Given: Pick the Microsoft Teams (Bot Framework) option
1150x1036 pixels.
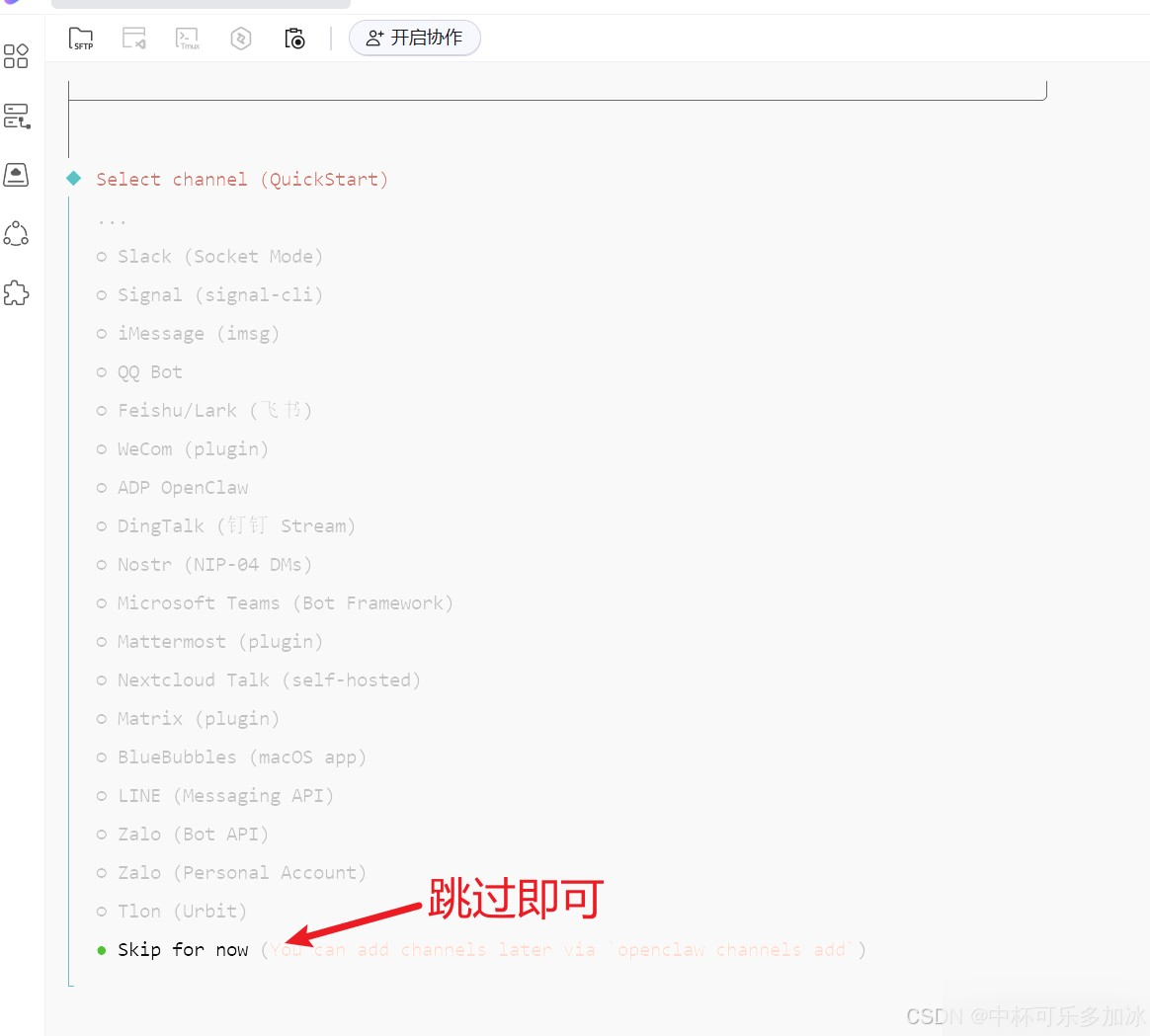Looking at the screenshot, I should pyautogui.click(x=275, y=602).
